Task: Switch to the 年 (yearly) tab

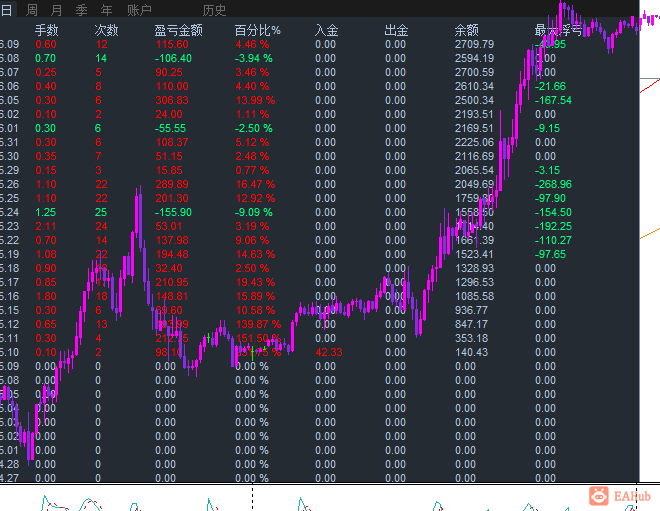Action: (x=106, y=10)
